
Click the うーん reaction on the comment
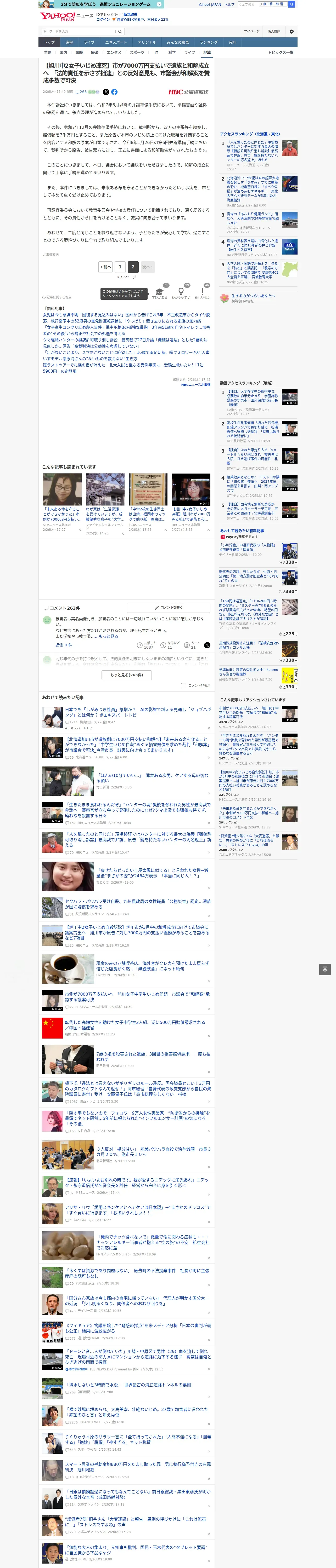193,645
